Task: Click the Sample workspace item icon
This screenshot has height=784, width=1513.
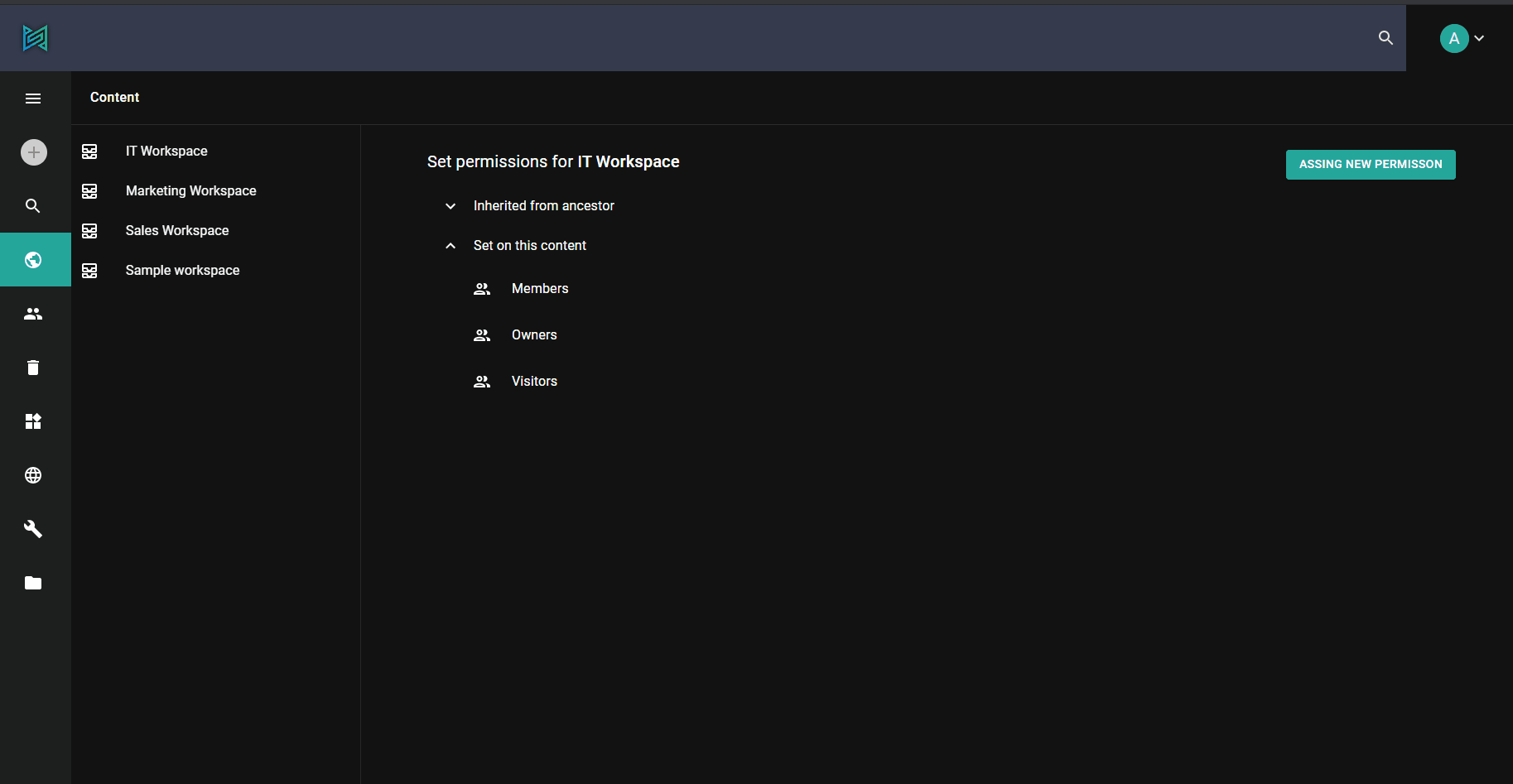Action: (x=89, y=271)
